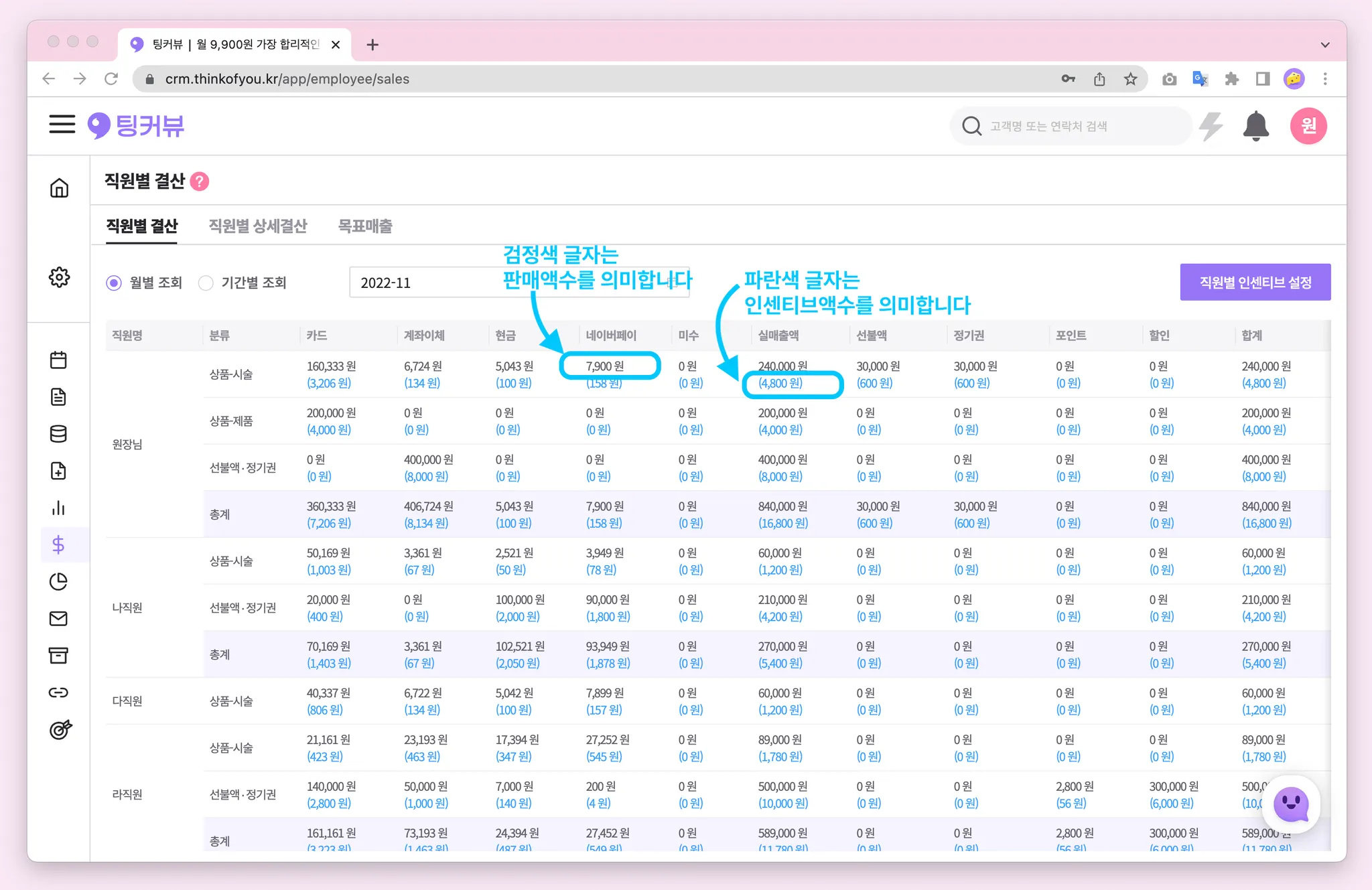Click the dollar sign sales icon
Screen dimensions: 1372x890
click(x=58, y=544)
